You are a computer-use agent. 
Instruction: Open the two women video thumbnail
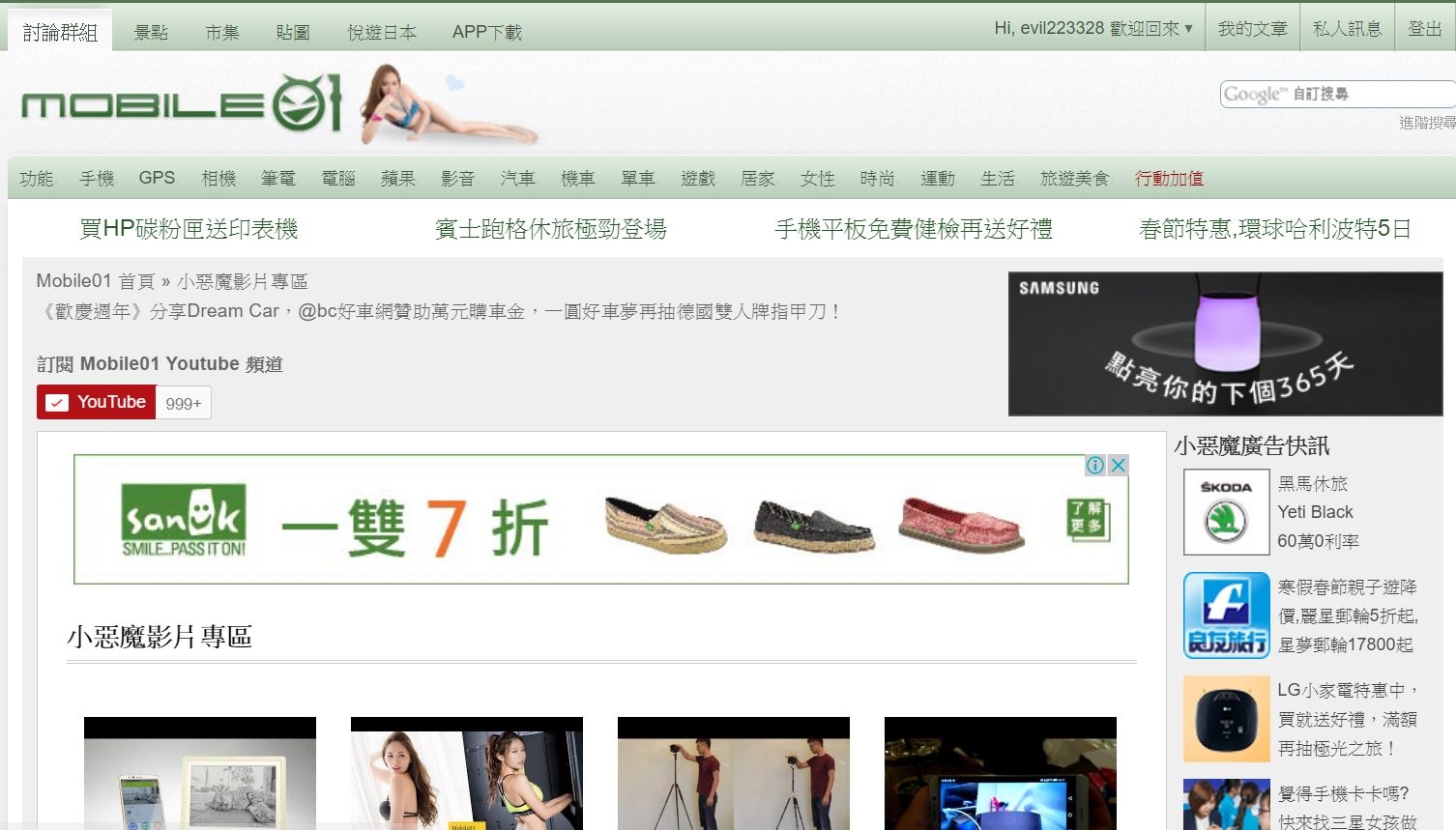coord(467,773)
